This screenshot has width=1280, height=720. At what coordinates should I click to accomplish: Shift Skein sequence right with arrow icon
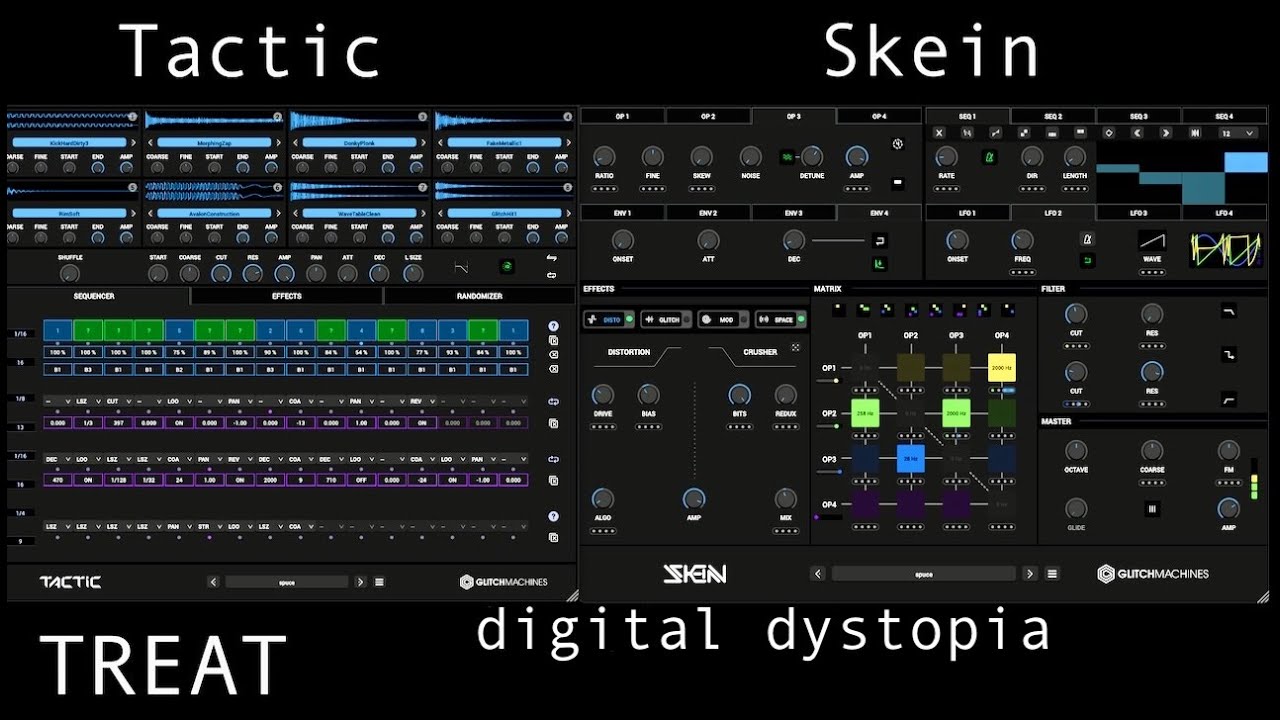coord(1165,132)
